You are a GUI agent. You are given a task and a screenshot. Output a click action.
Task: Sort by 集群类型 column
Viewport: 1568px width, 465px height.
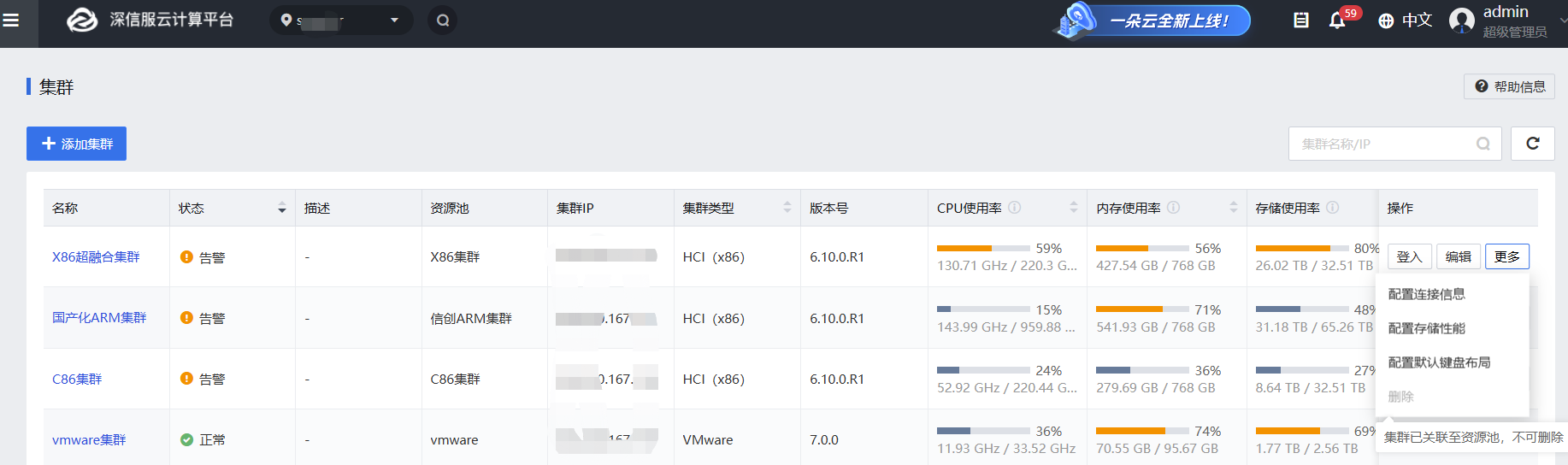point(787,208)
